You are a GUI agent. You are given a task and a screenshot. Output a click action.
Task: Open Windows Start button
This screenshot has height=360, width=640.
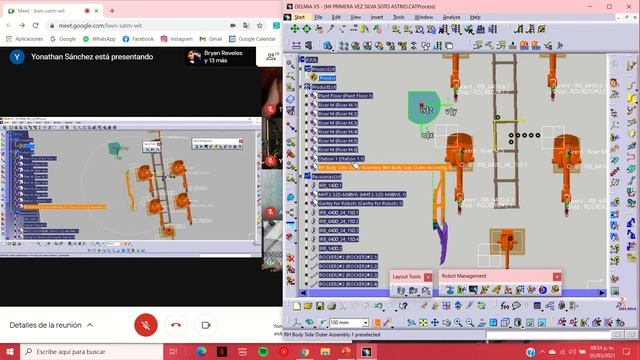pos(10,351)
